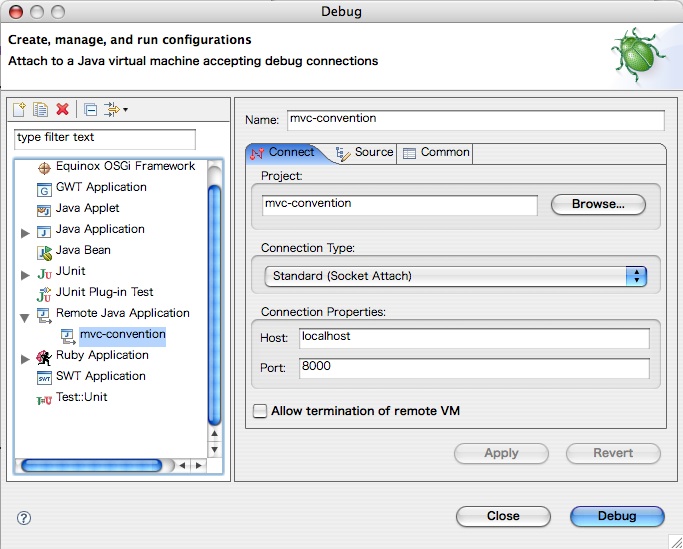Click the Browse... button
The width and height of the screenshot is (683, 549).
[x=598, y=205]
